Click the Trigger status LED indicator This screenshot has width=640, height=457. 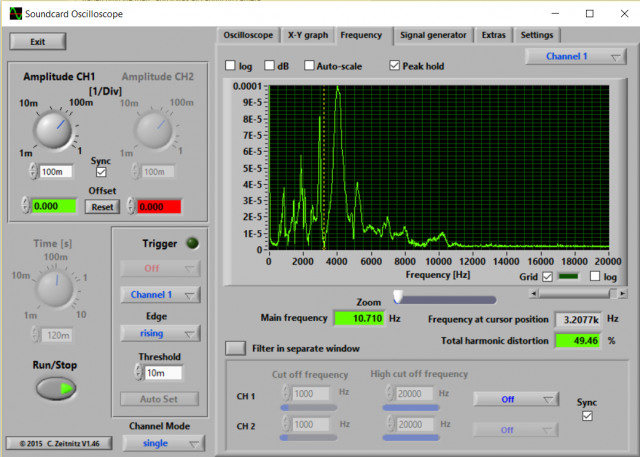click(193, 243)
